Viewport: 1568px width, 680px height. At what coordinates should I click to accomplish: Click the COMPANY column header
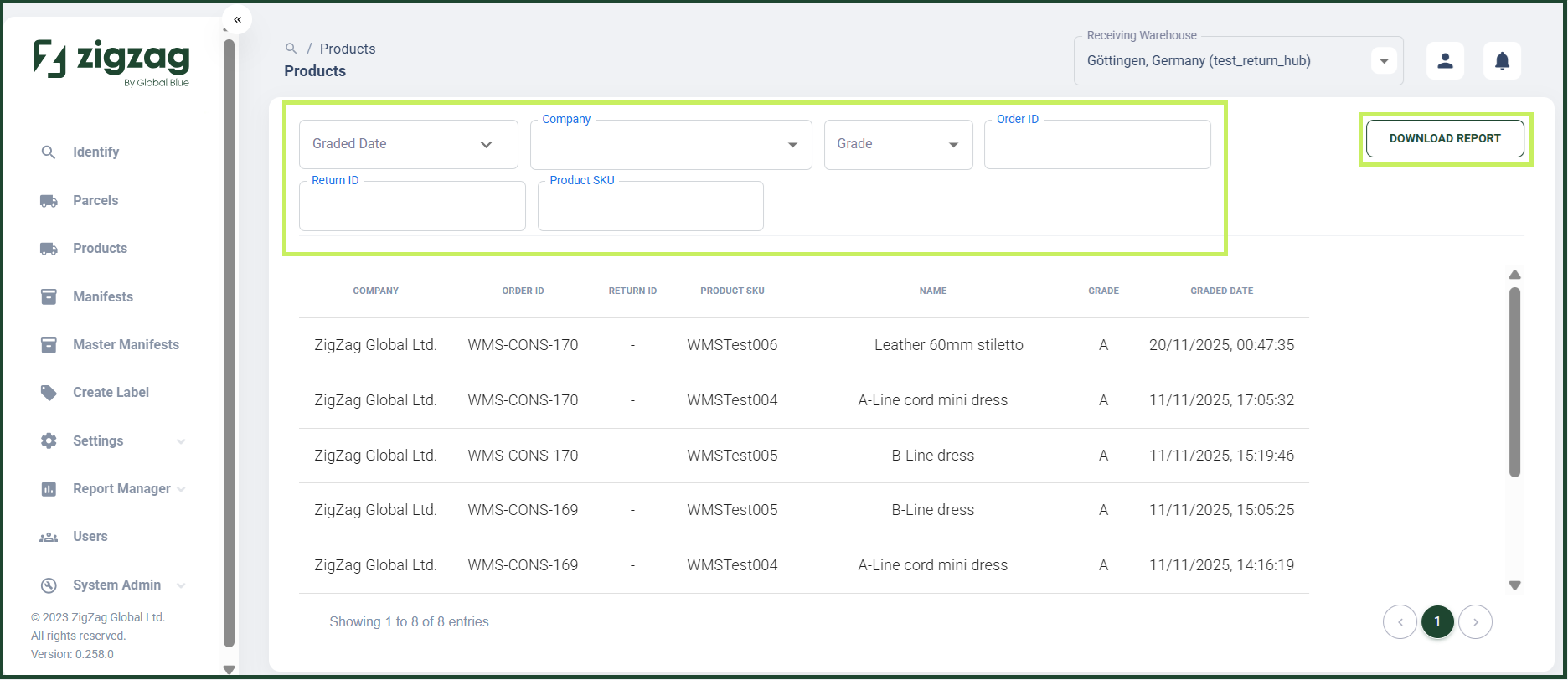(376, 291)
